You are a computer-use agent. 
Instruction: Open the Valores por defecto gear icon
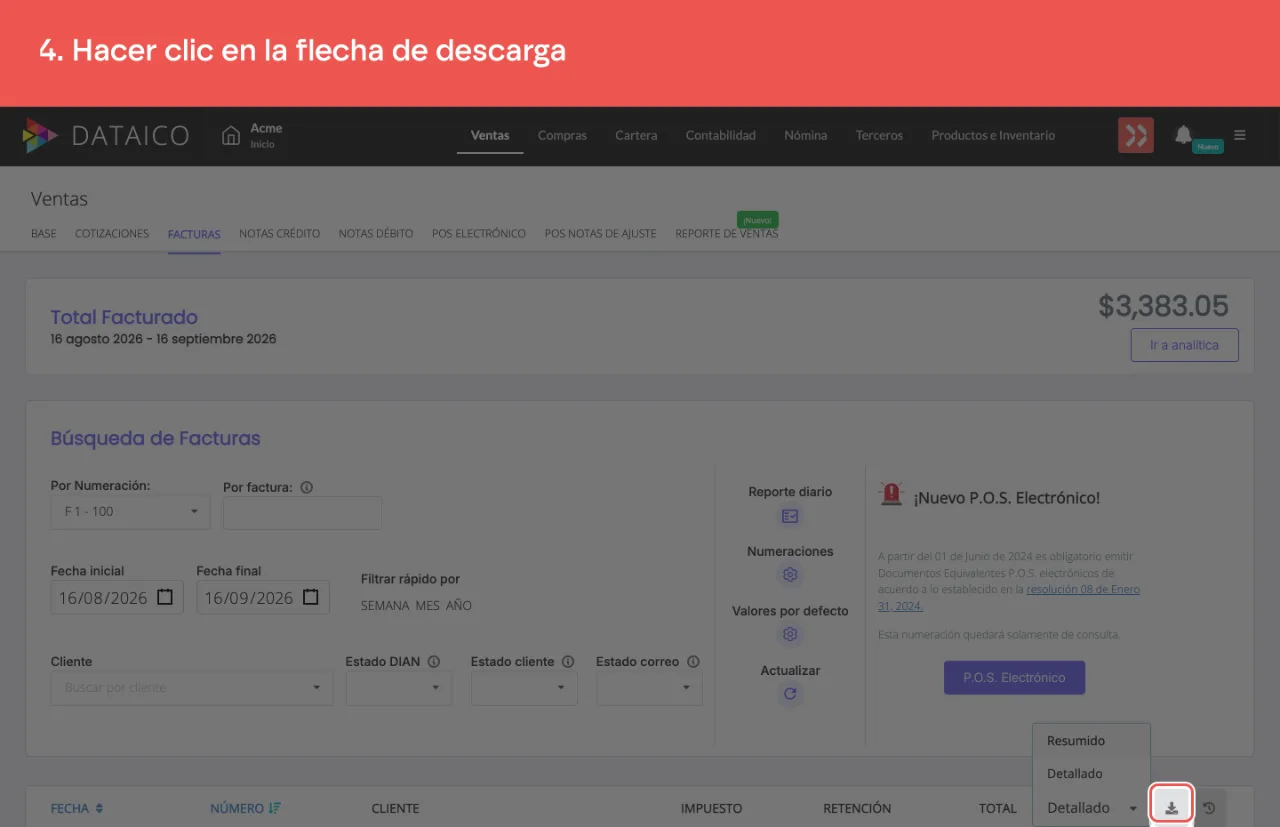(x=790, y=634)
